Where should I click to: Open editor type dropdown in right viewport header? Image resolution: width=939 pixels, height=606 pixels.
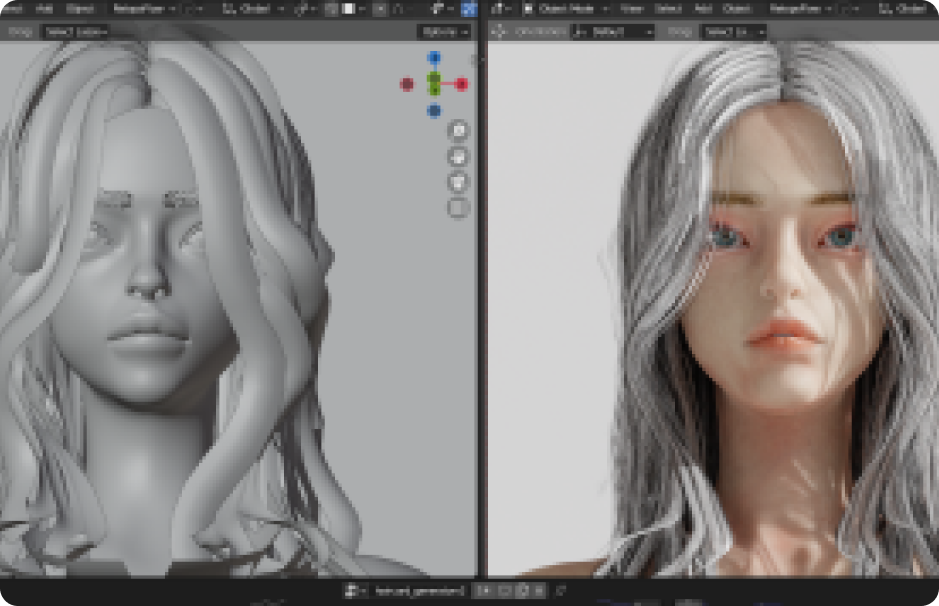click(502, 8)
